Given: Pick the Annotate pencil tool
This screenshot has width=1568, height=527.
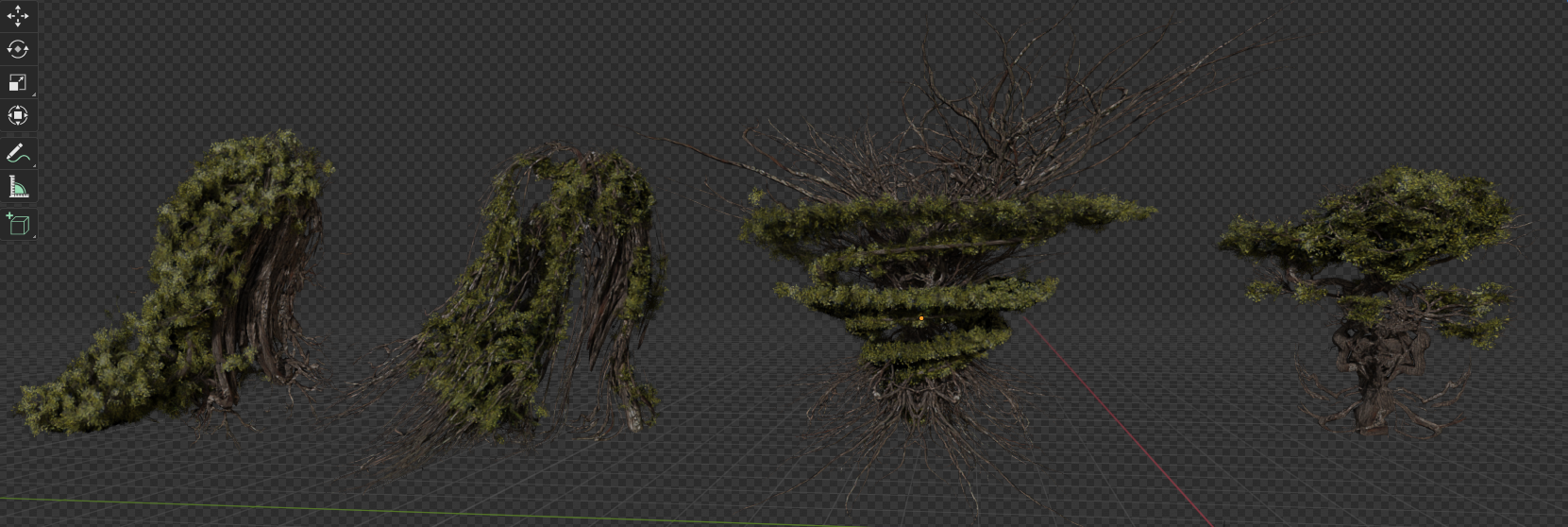Looking at the screenshot, I should [x=18, y=153].
